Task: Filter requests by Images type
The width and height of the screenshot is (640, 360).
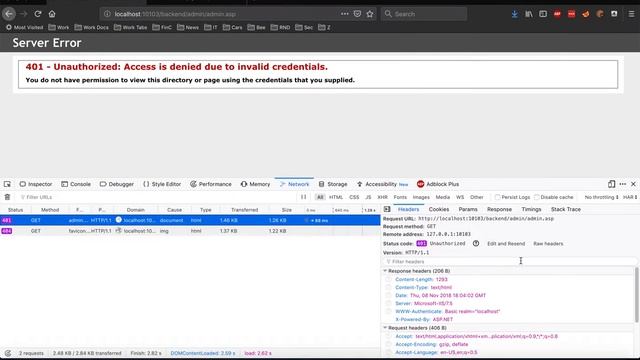Action: (x=421, y=197)
